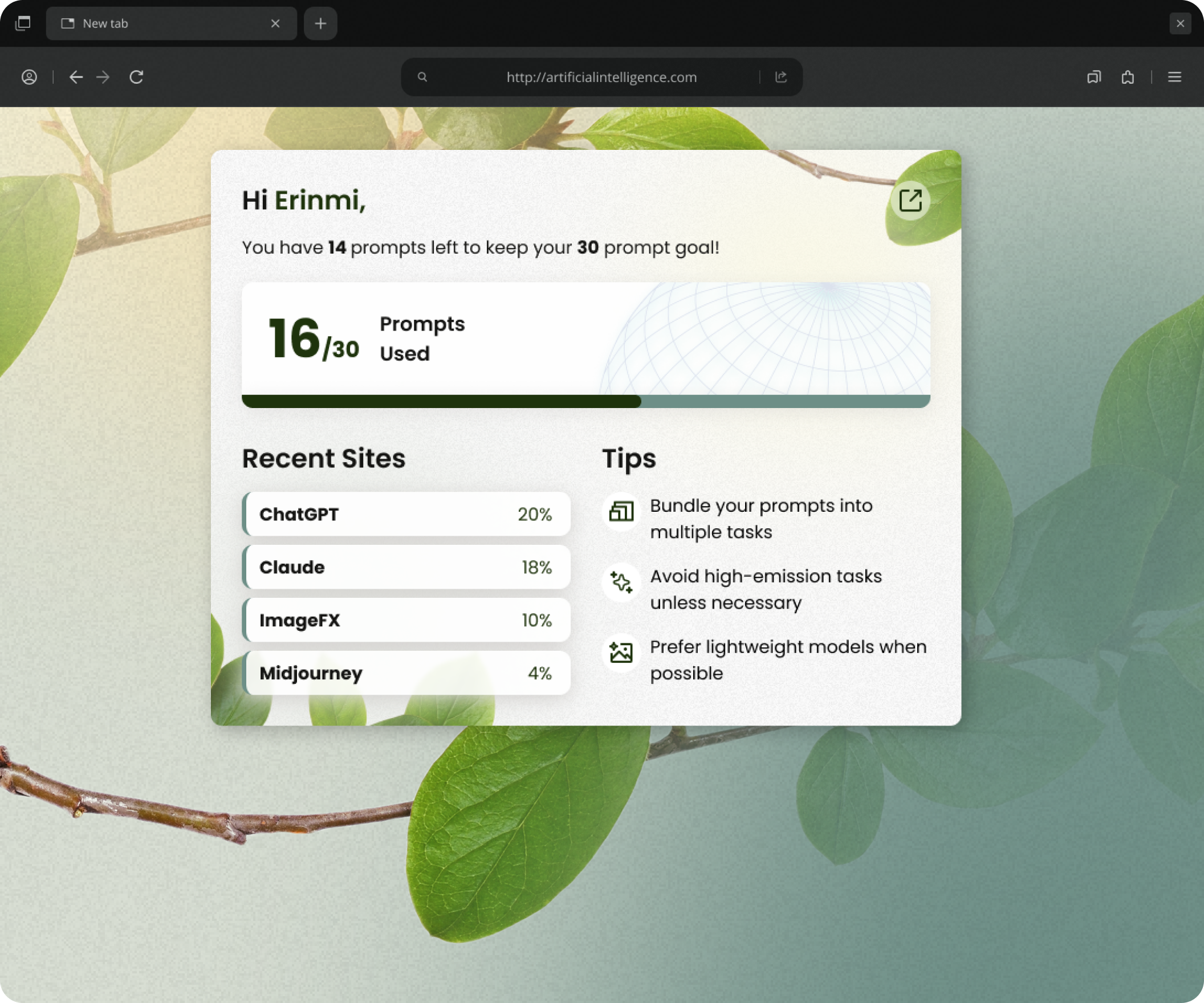Click the forward navigation arrow
This screenshot has width=1204, height=1003.
click(x=103, y=77)
